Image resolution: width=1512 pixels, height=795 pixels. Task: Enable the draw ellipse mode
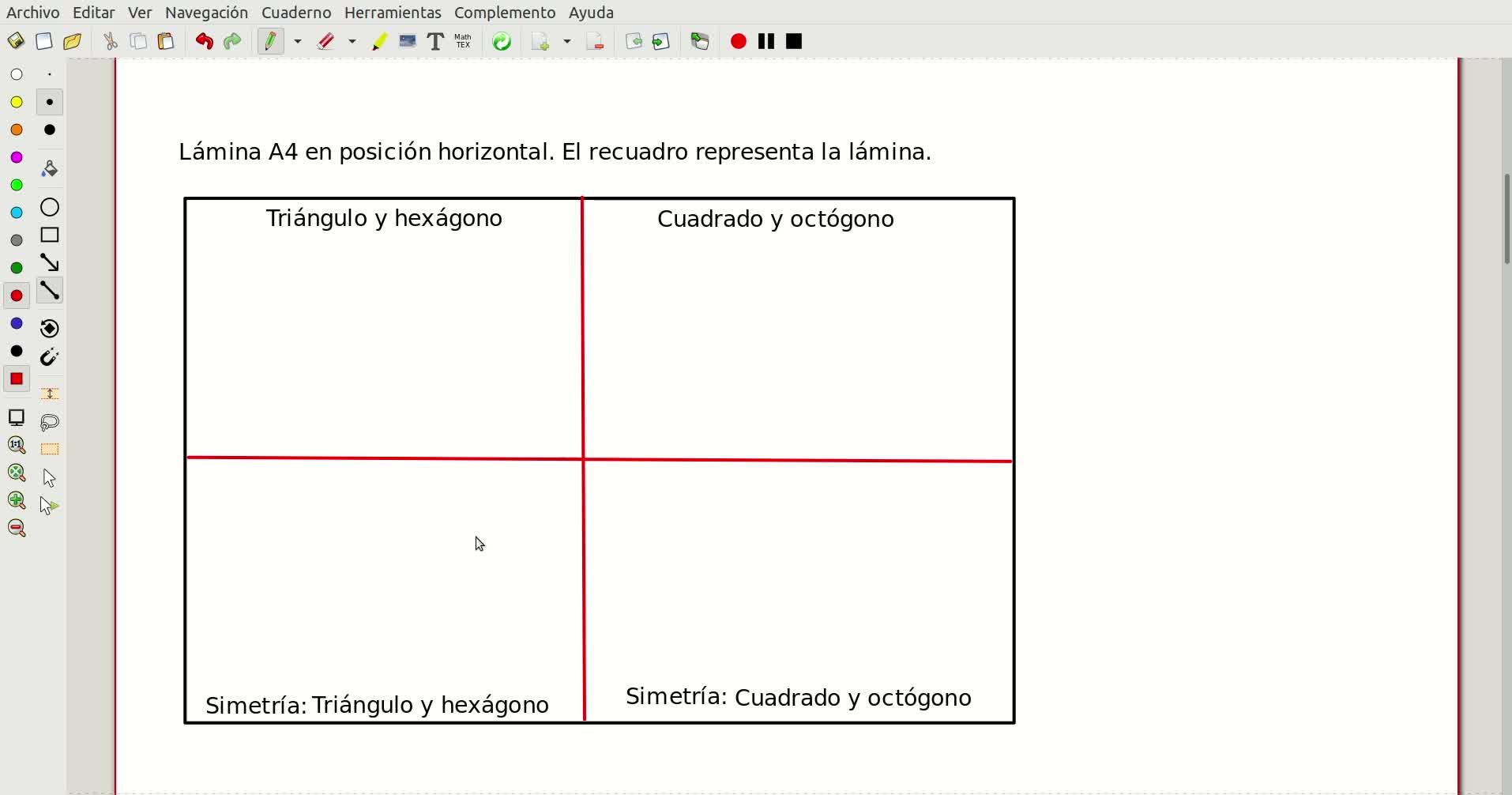50,207
